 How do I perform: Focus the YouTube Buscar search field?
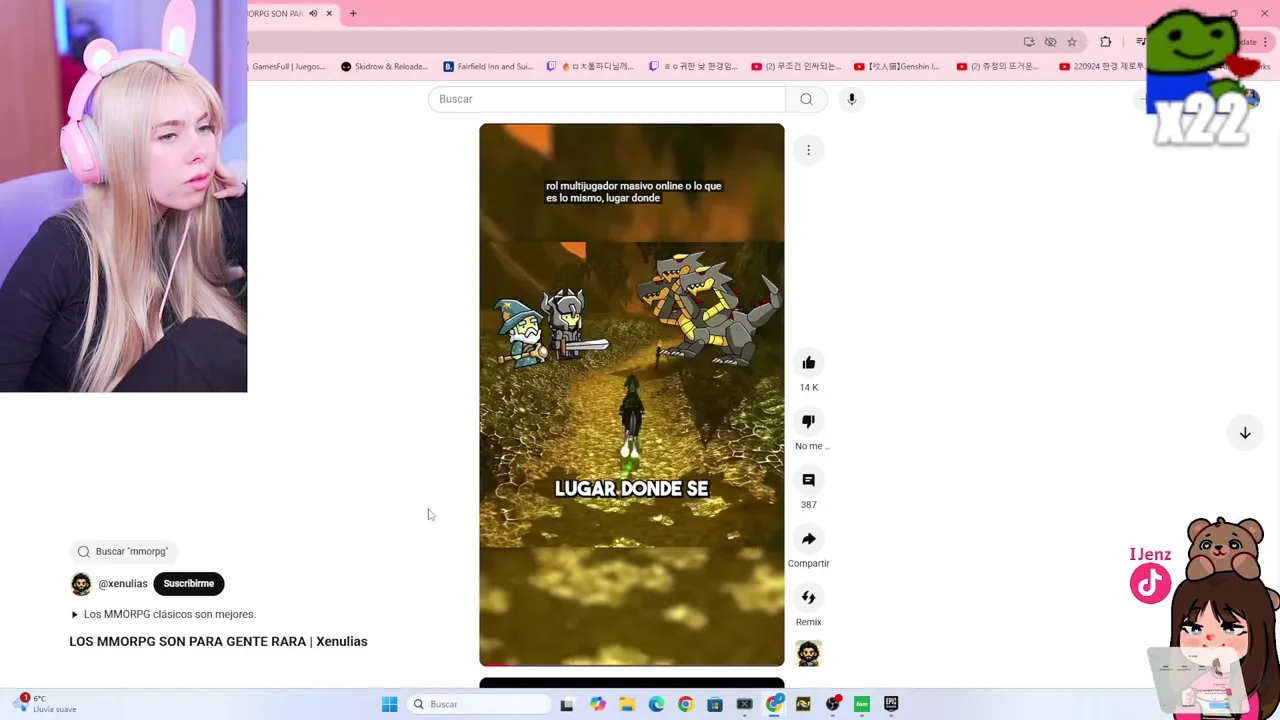[607, 99]
